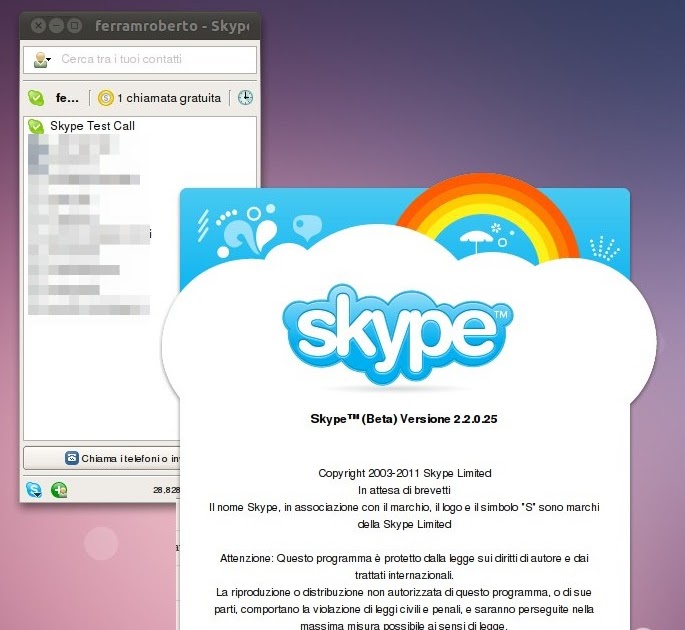Screen dimensions: 685x630
Task: Click the Skype window title bar text
Action: [172, 26]
